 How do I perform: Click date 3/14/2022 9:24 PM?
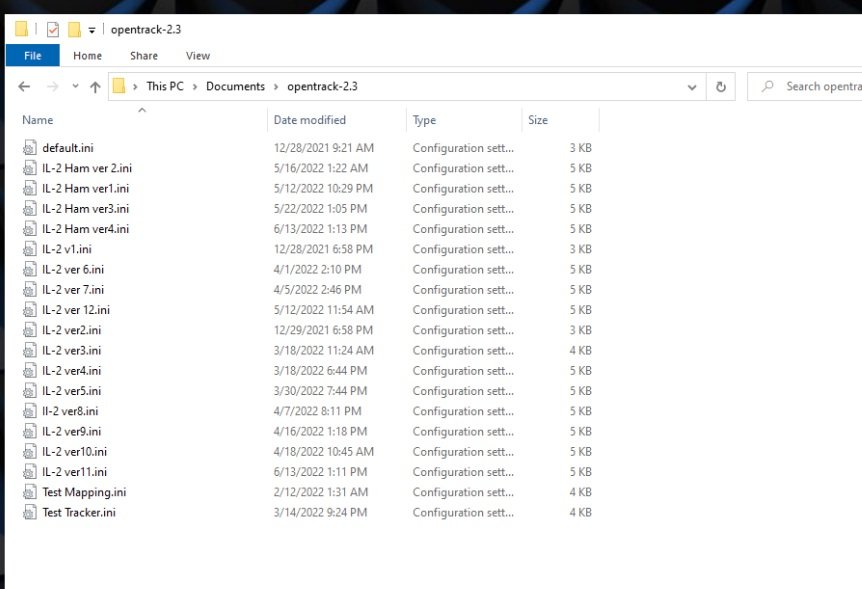pyautogui.click(x=320, y=513)
